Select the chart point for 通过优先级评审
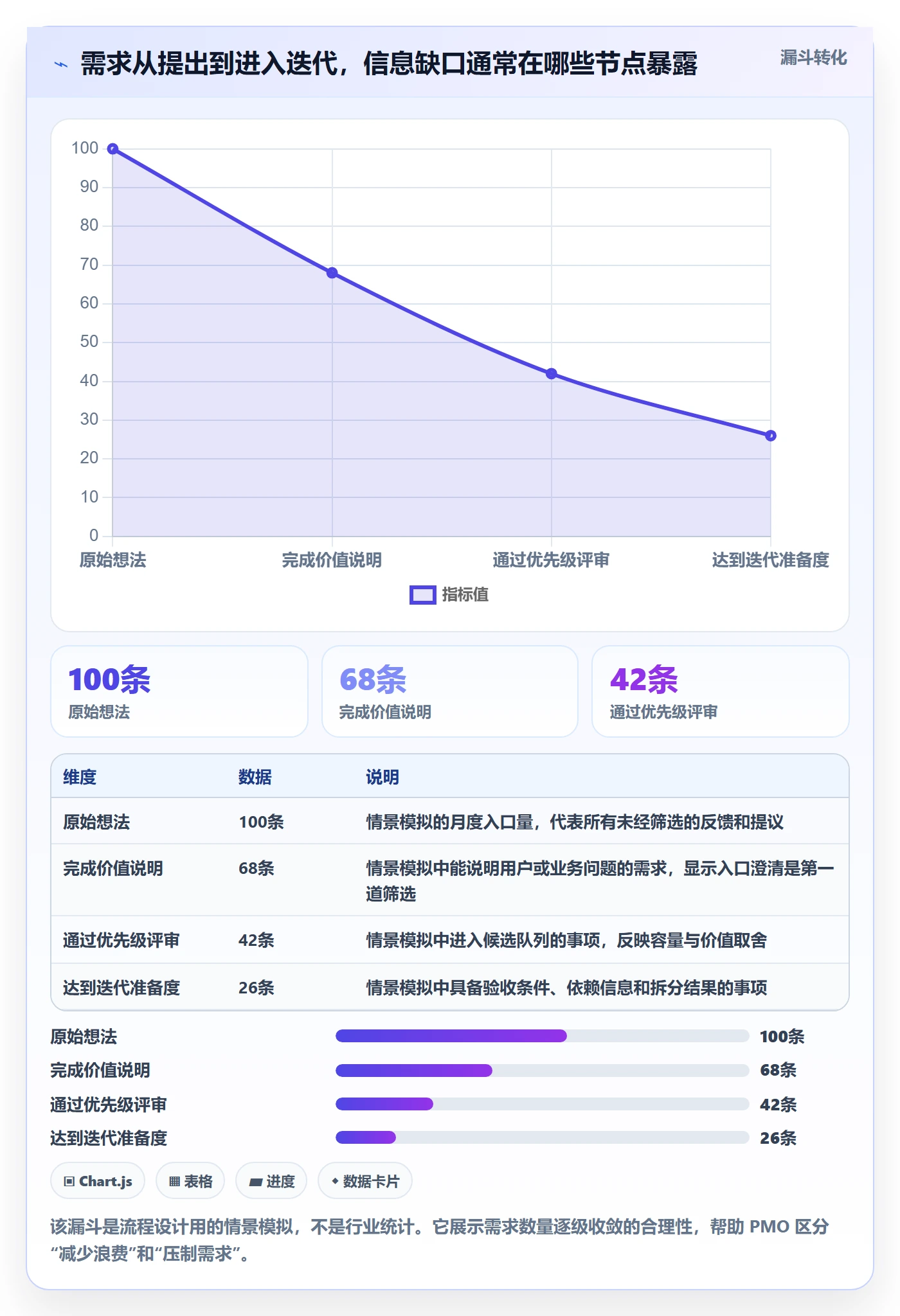Viewport: 900px width, 1316px height. (x=551, y=374)
